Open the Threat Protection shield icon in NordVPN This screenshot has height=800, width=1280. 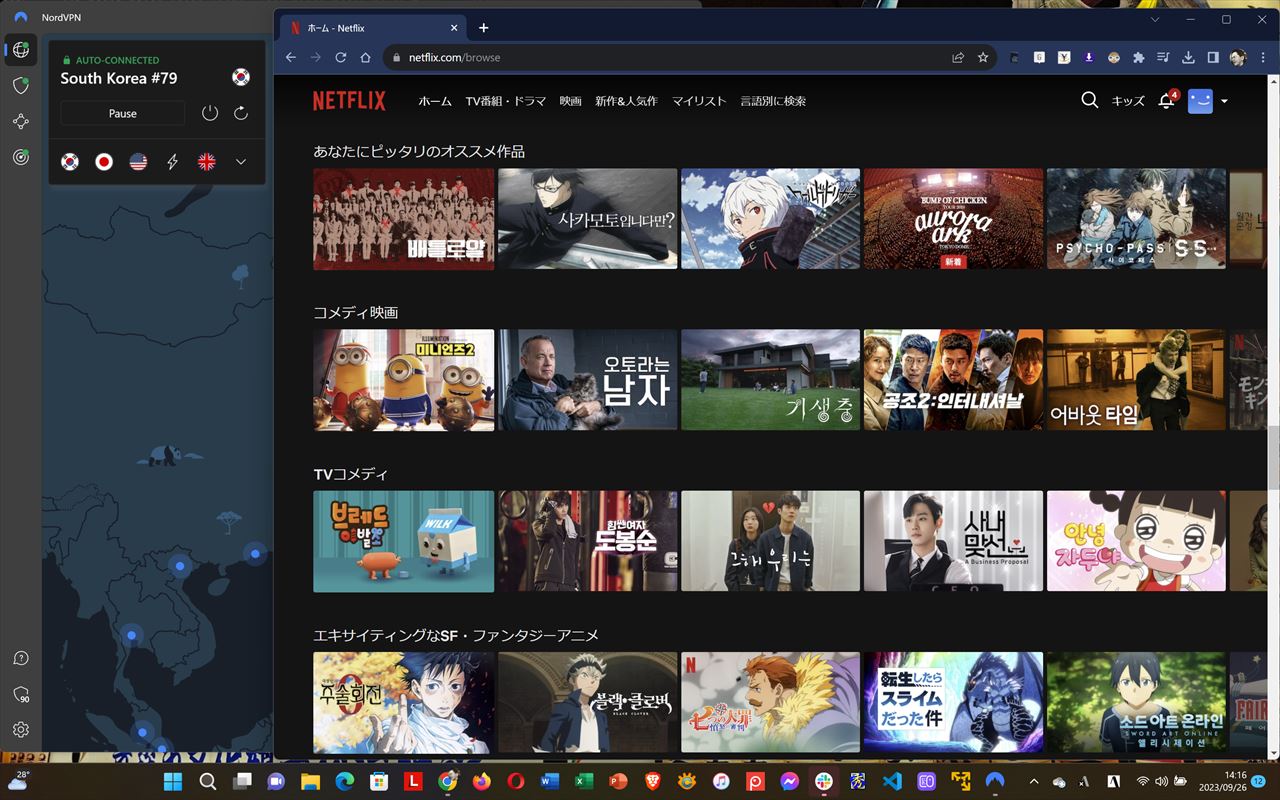point(21,86)
